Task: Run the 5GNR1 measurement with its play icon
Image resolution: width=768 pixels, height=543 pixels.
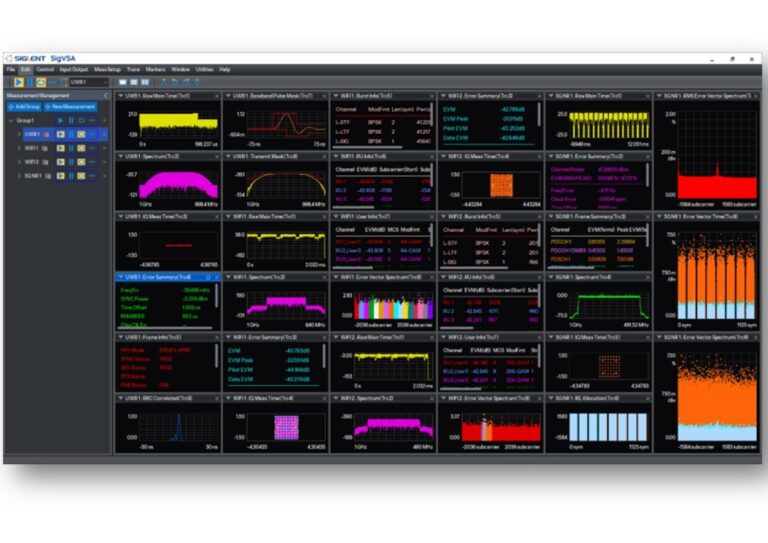Action: point(60,175)
